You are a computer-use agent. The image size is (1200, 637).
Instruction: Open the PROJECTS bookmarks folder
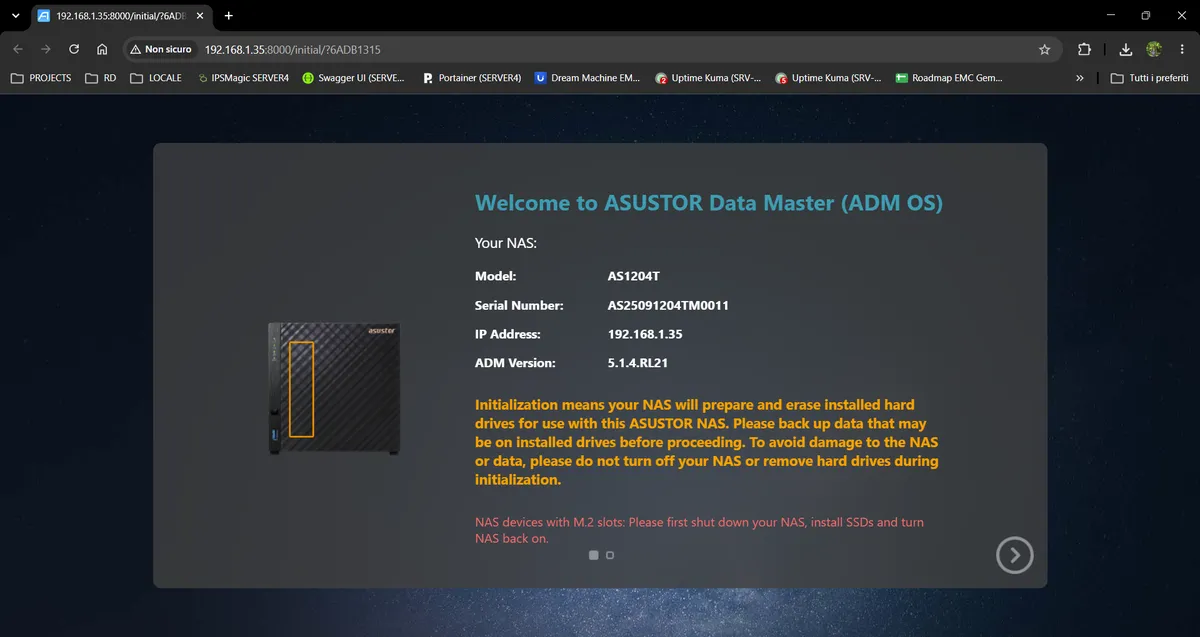coord(41,77)
